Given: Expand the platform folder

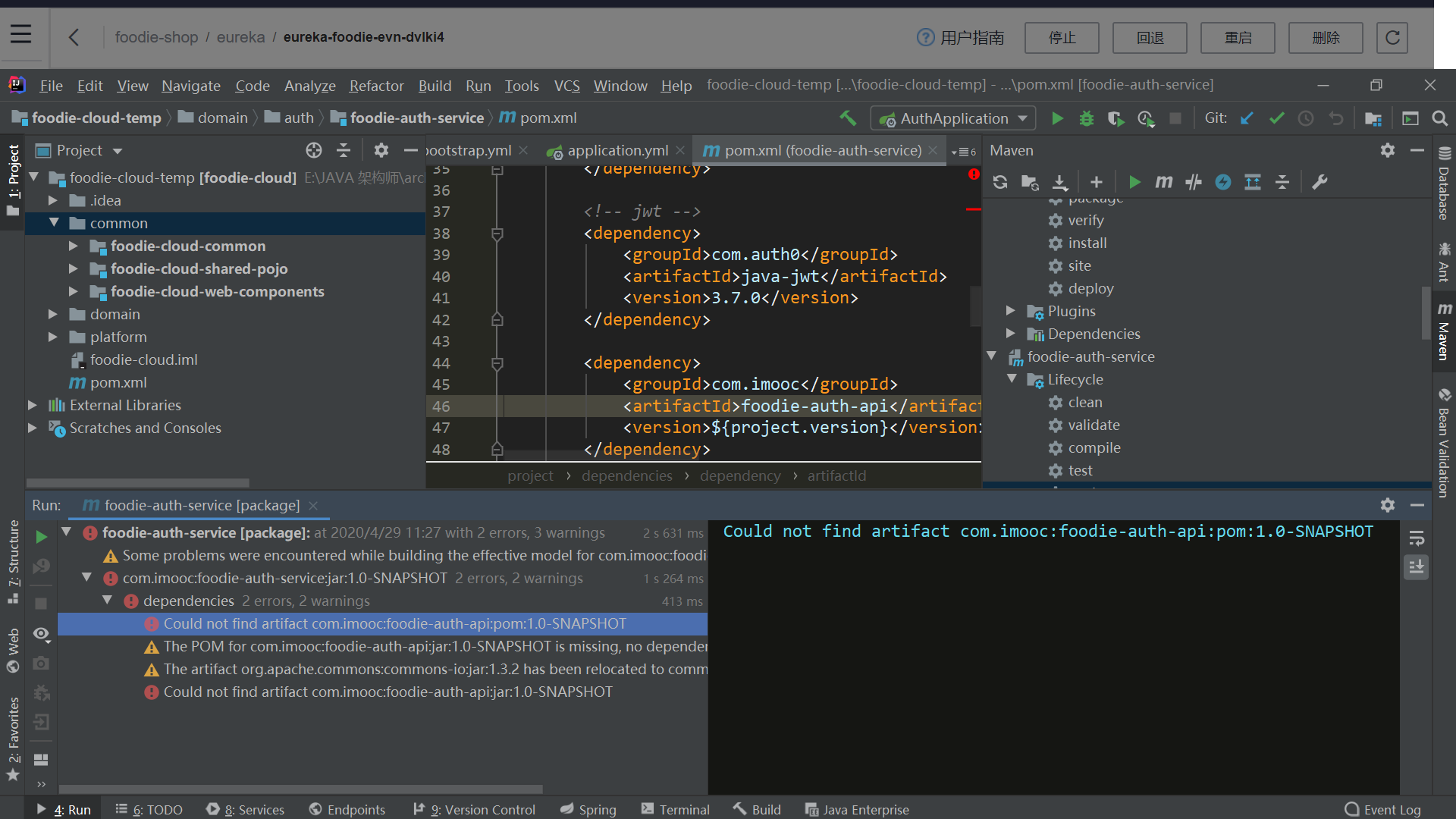Looking at the screenshot, I should coord(52,337).
